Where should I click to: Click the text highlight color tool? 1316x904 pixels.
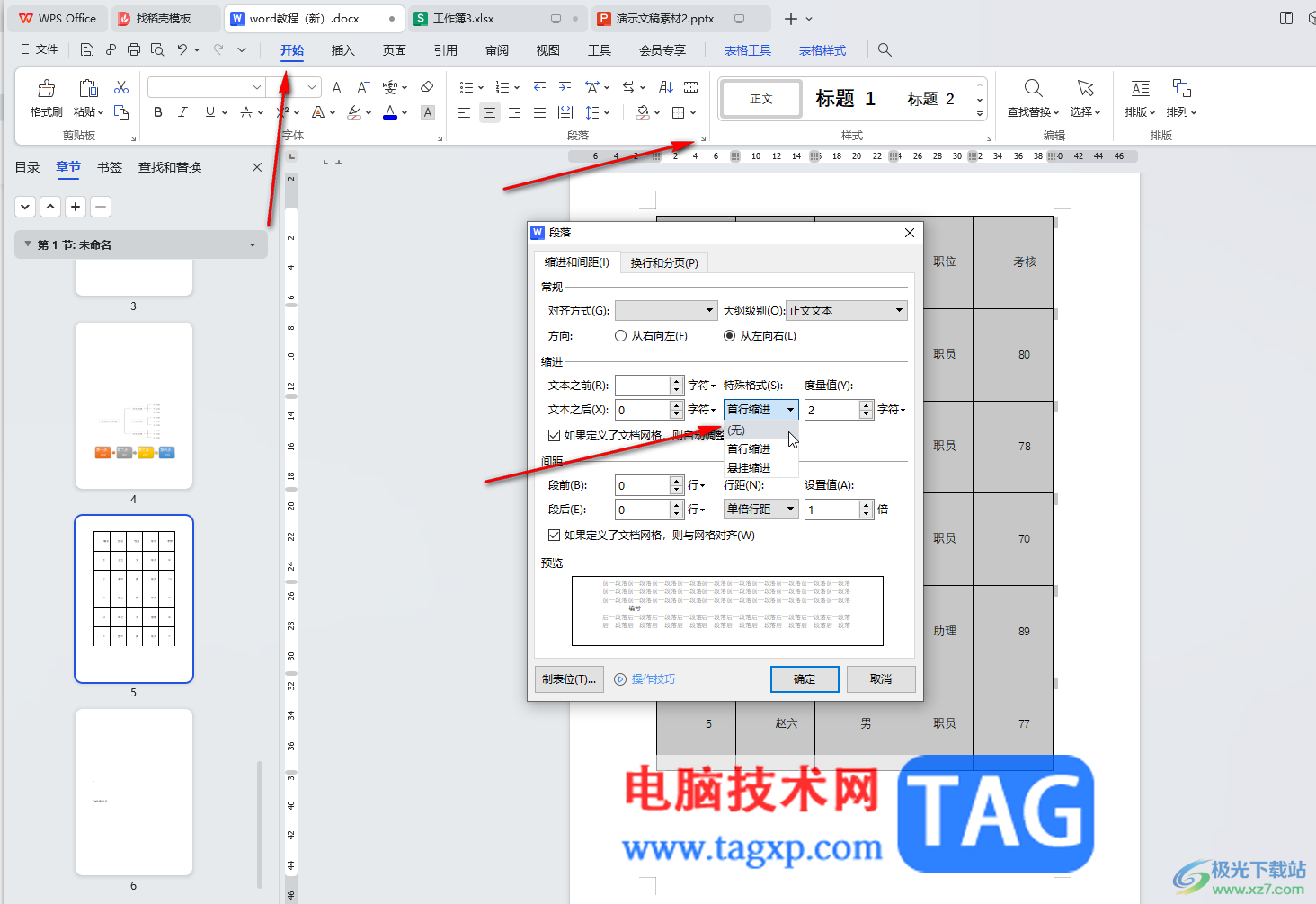pyautogui.click(x=354, y=112)
